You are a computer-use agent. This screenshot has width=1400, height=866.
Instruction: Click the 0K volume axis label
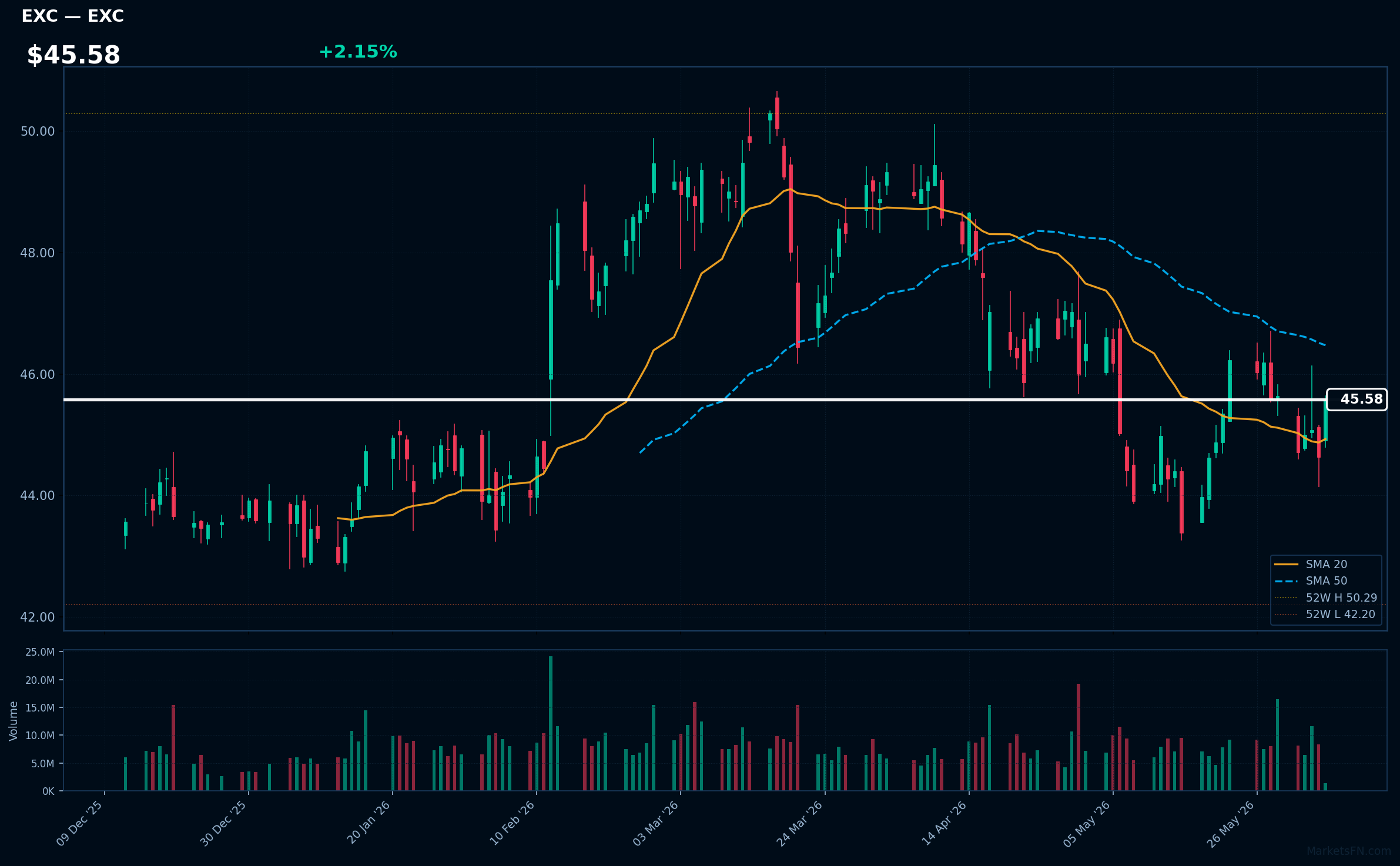click(48, 791)
